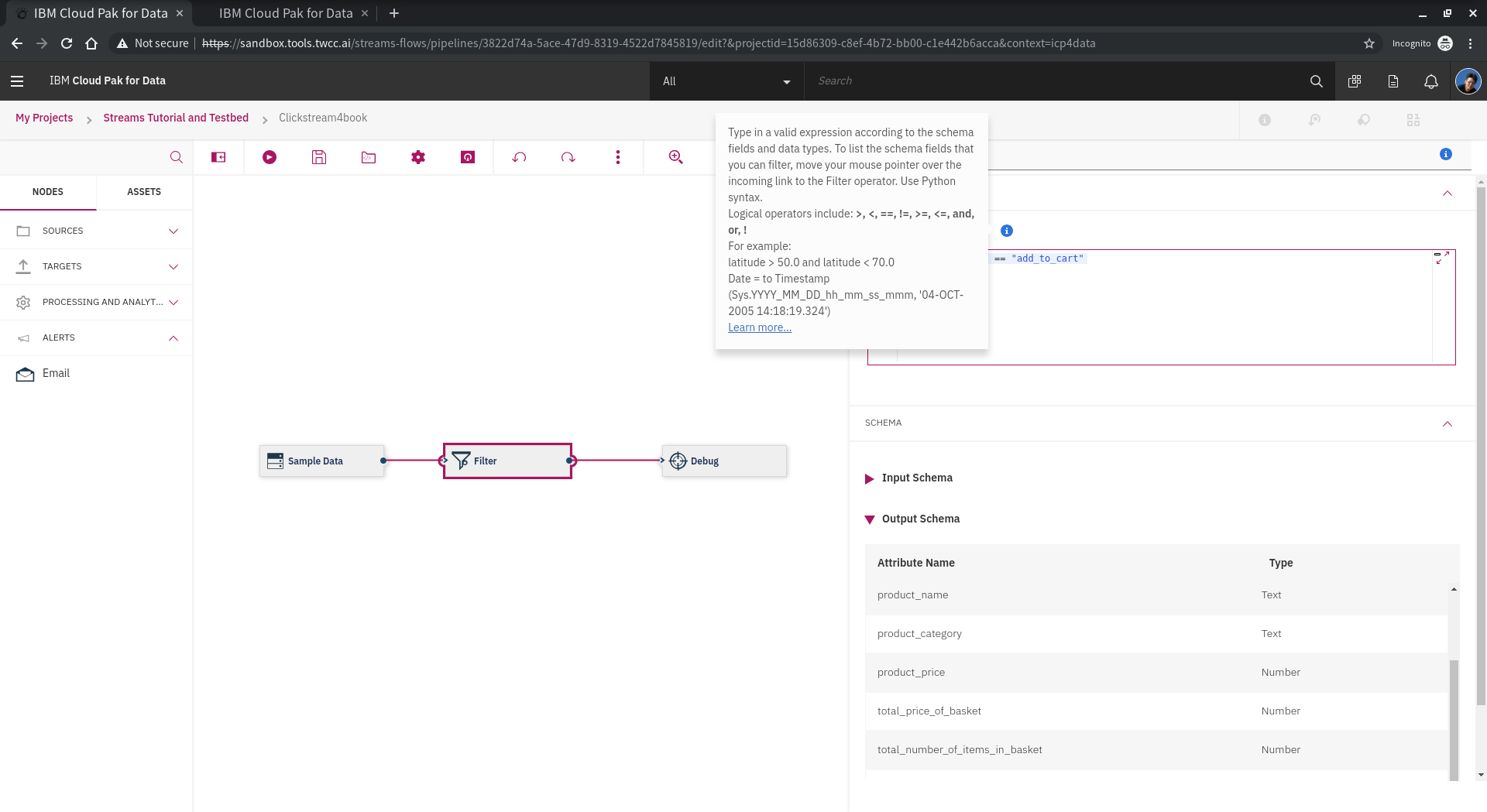Select the Debug node
Screen dimensions: 1487x812
click(x=724, y=461)
